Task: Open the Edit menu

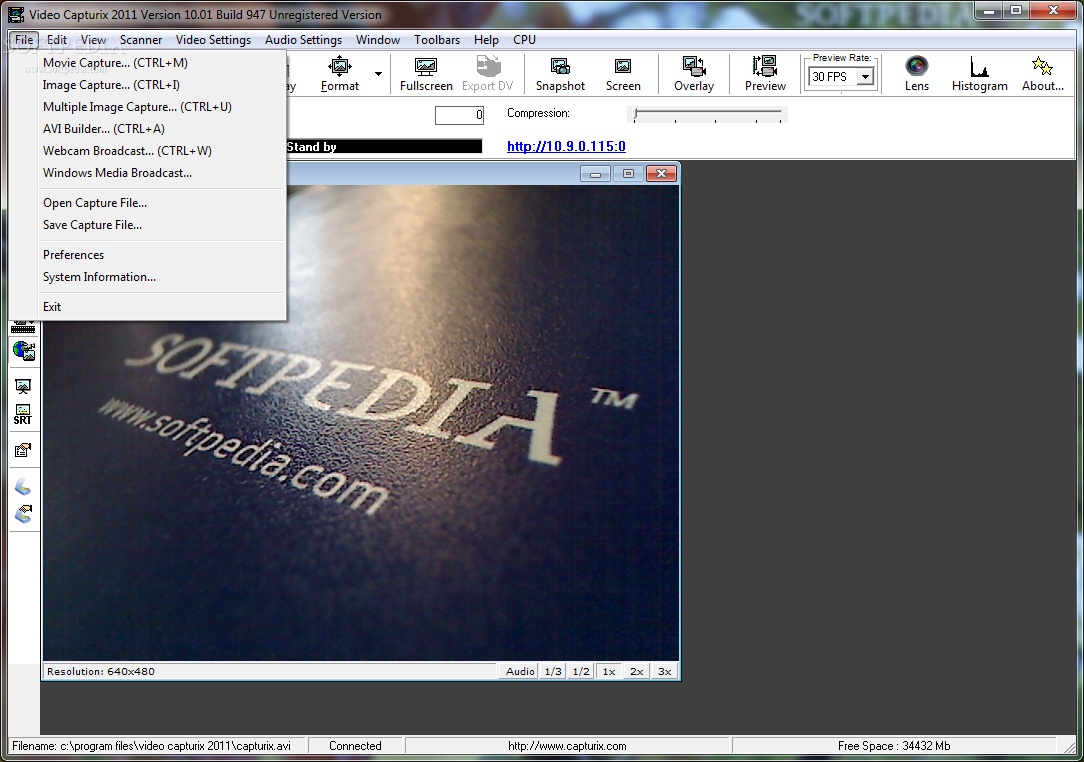Action: 57,40
